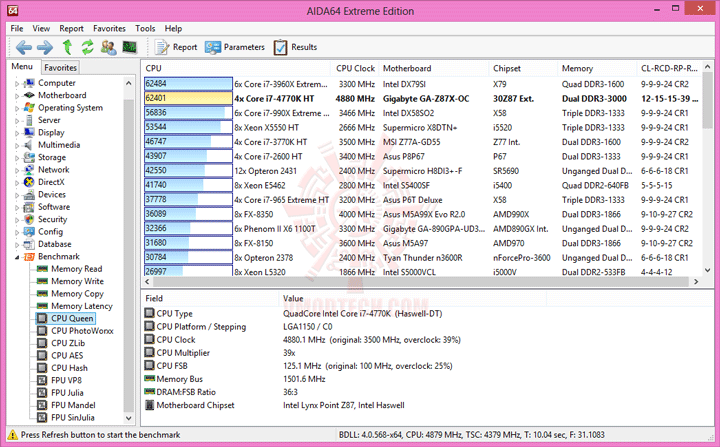Open the Report menu
Screen dimensions: 720x447
pyautogui.click(x=71, y=28)
